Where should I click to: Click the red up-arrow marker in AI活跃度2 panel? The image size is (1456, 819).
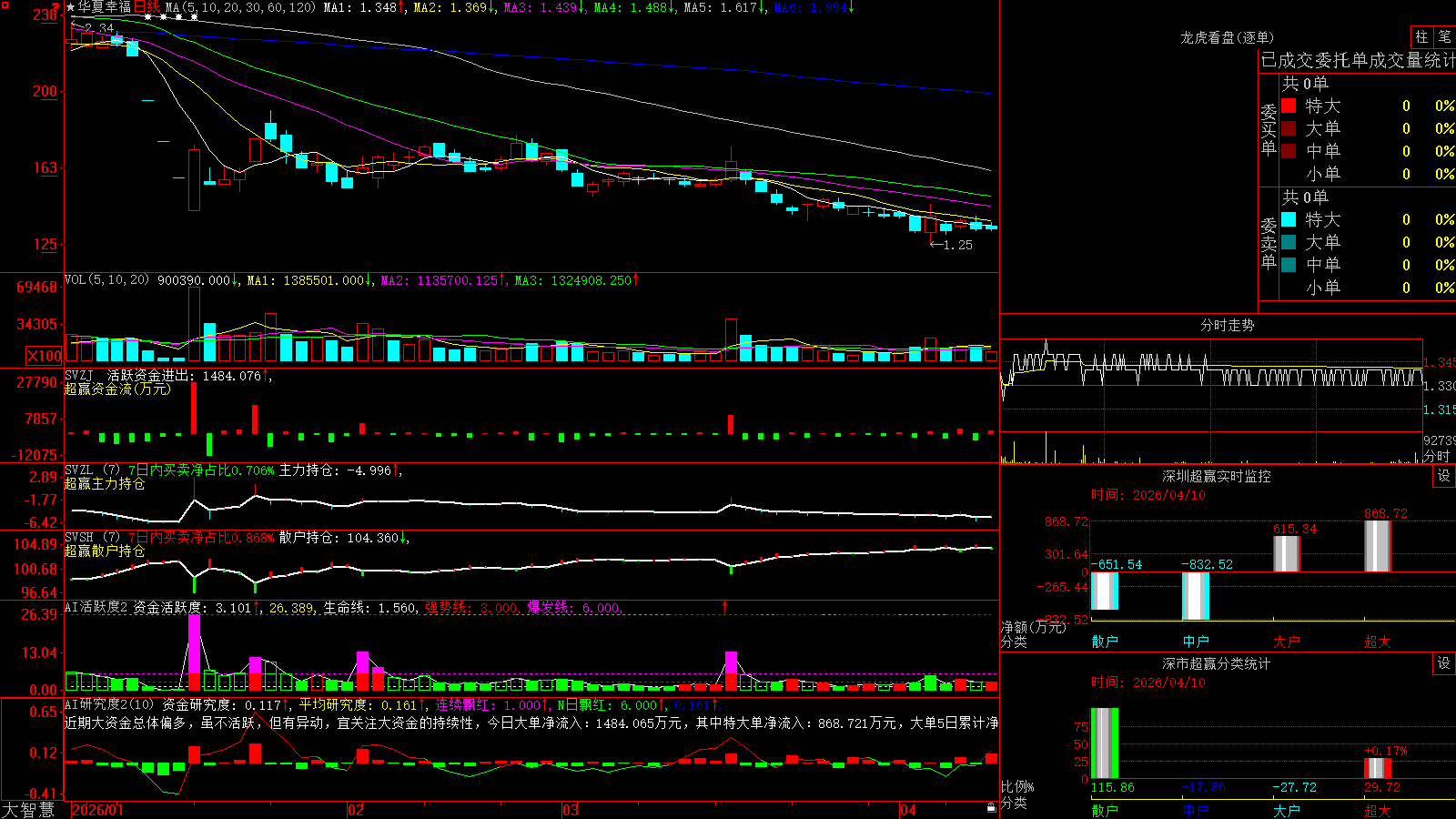[725, 606]
